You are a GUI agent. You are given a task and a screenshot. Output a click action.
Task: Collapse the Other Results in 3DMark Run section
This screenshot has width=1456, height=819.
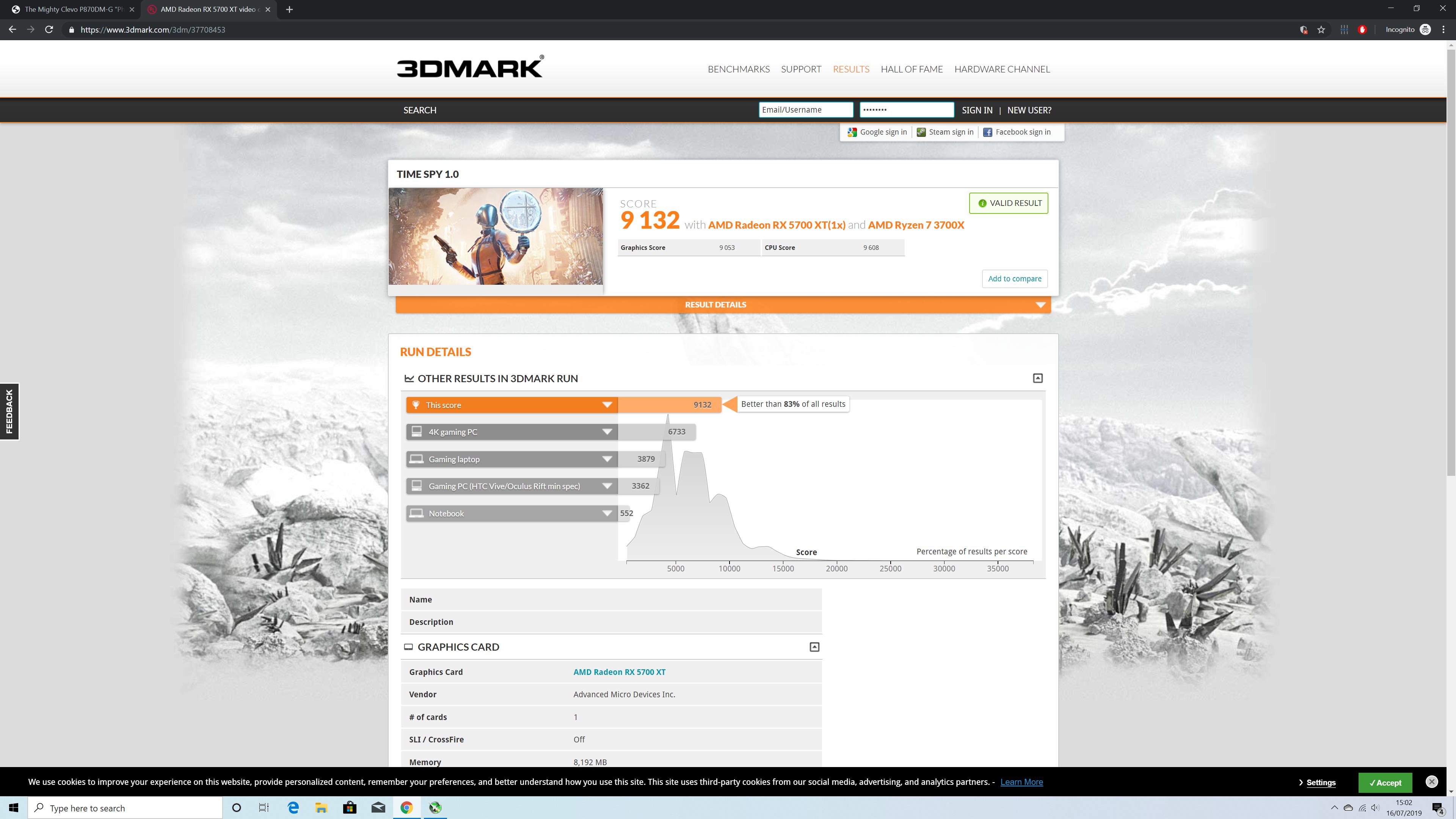[1038, 378]
